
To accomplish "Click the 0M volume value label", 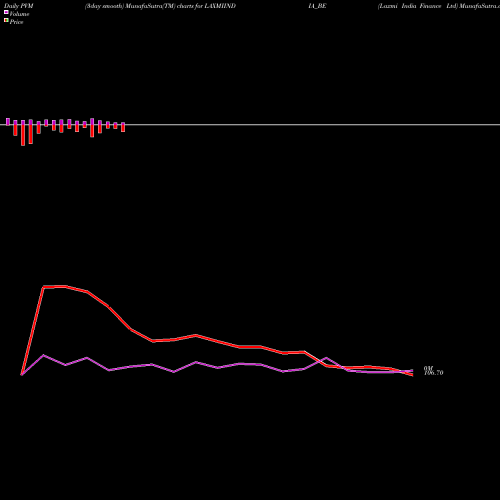I will click(x=428, y=368).
